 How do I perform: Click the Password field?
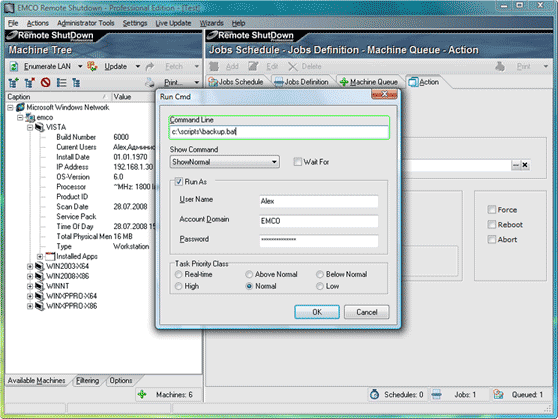(x=319, y=240)
